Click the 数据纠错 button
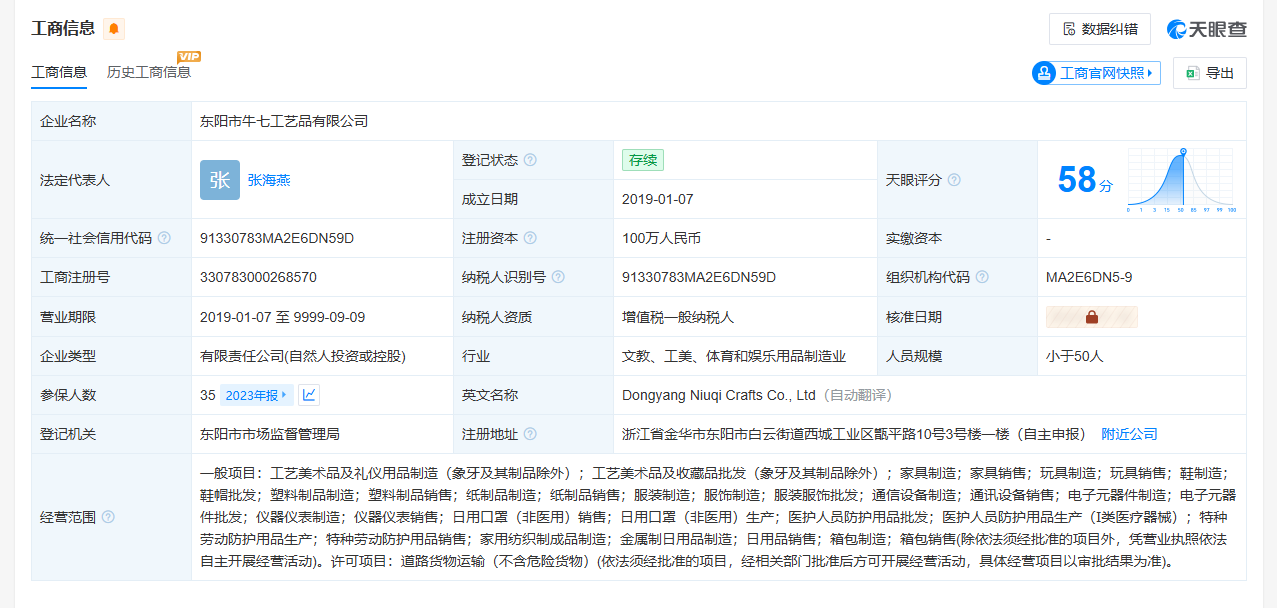 1099,29
